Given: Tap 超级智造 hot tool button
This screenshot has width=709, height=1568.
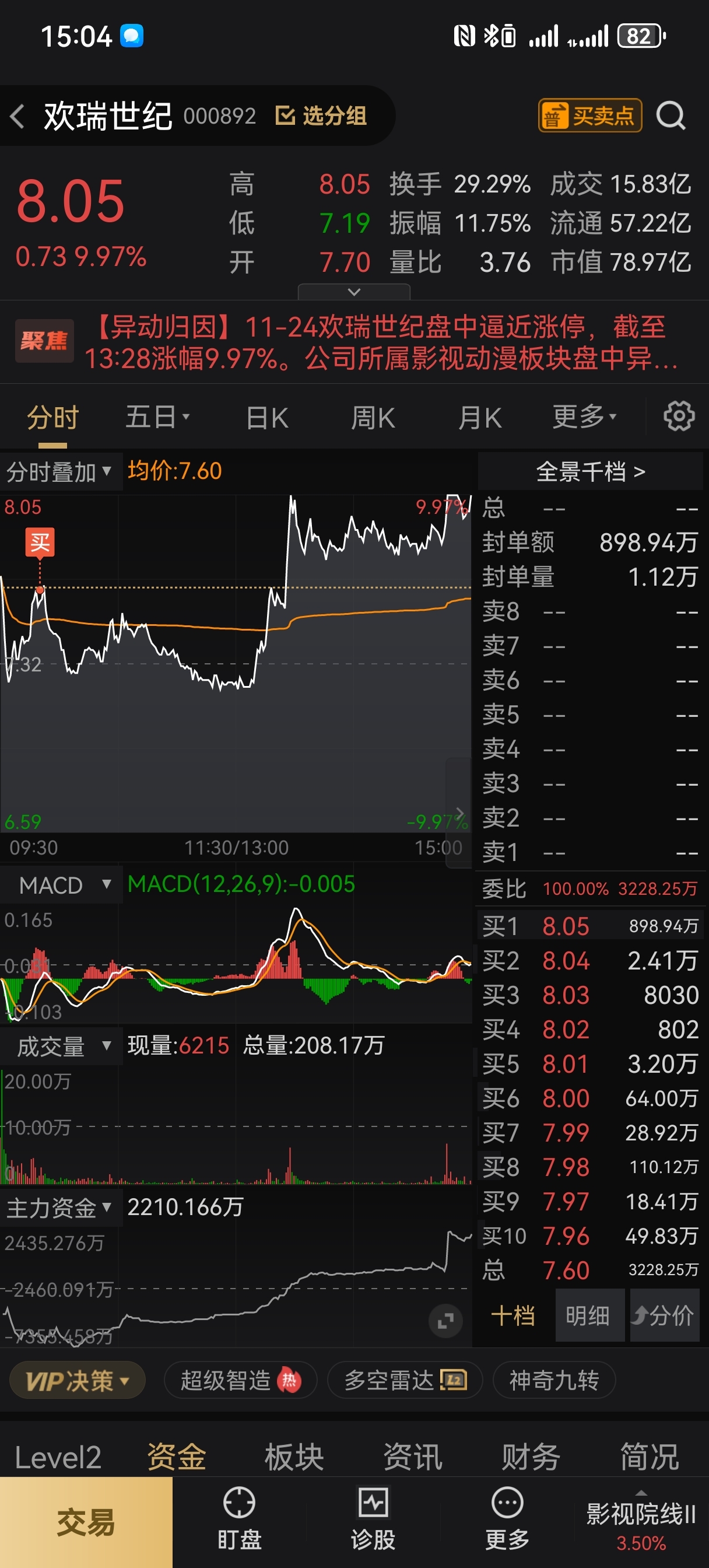Looking at the screenshot, I should pos(240,1380).
